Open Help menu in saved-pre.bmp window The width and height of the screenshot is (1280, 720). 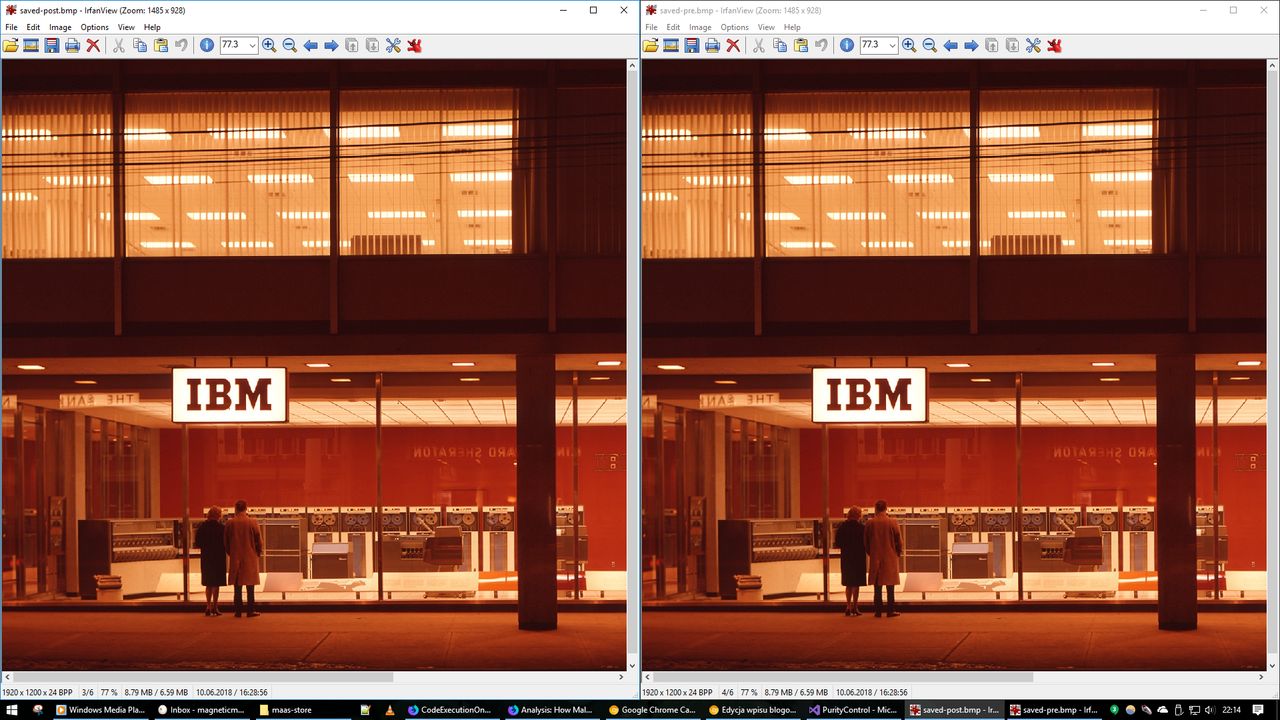792,27
